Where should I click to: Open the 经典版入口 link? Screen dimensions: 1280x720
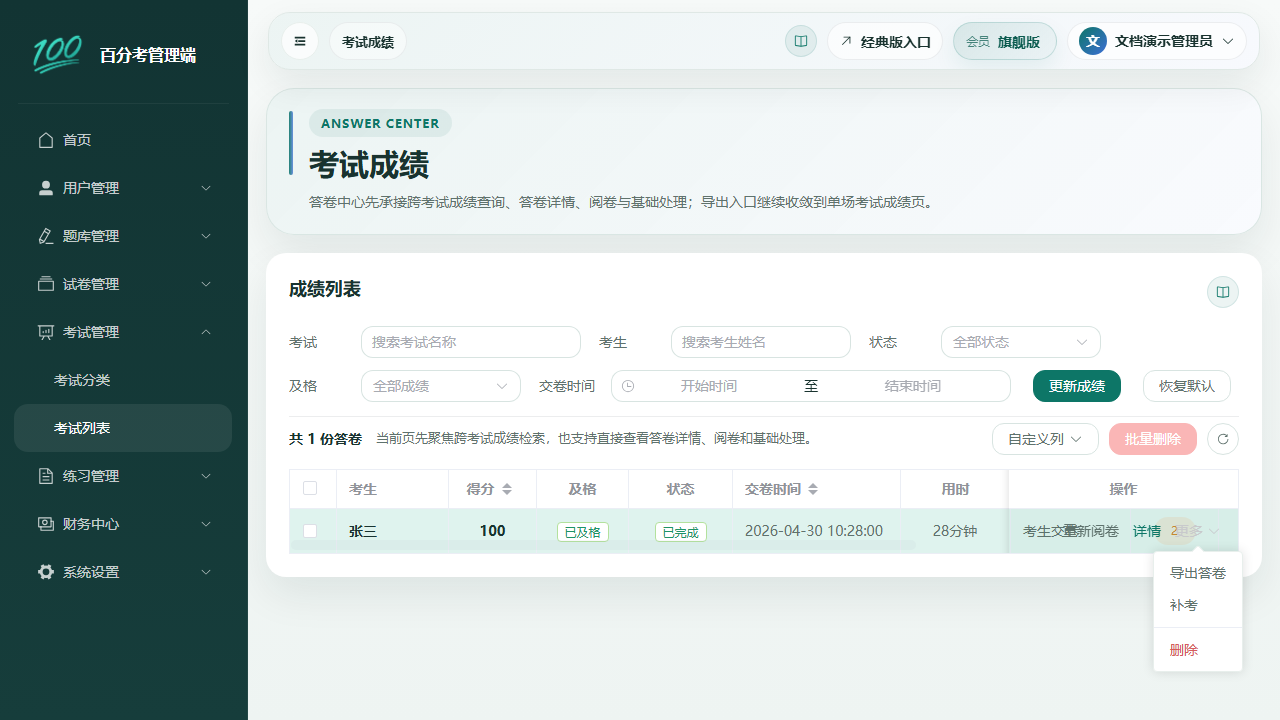point(885,41)
